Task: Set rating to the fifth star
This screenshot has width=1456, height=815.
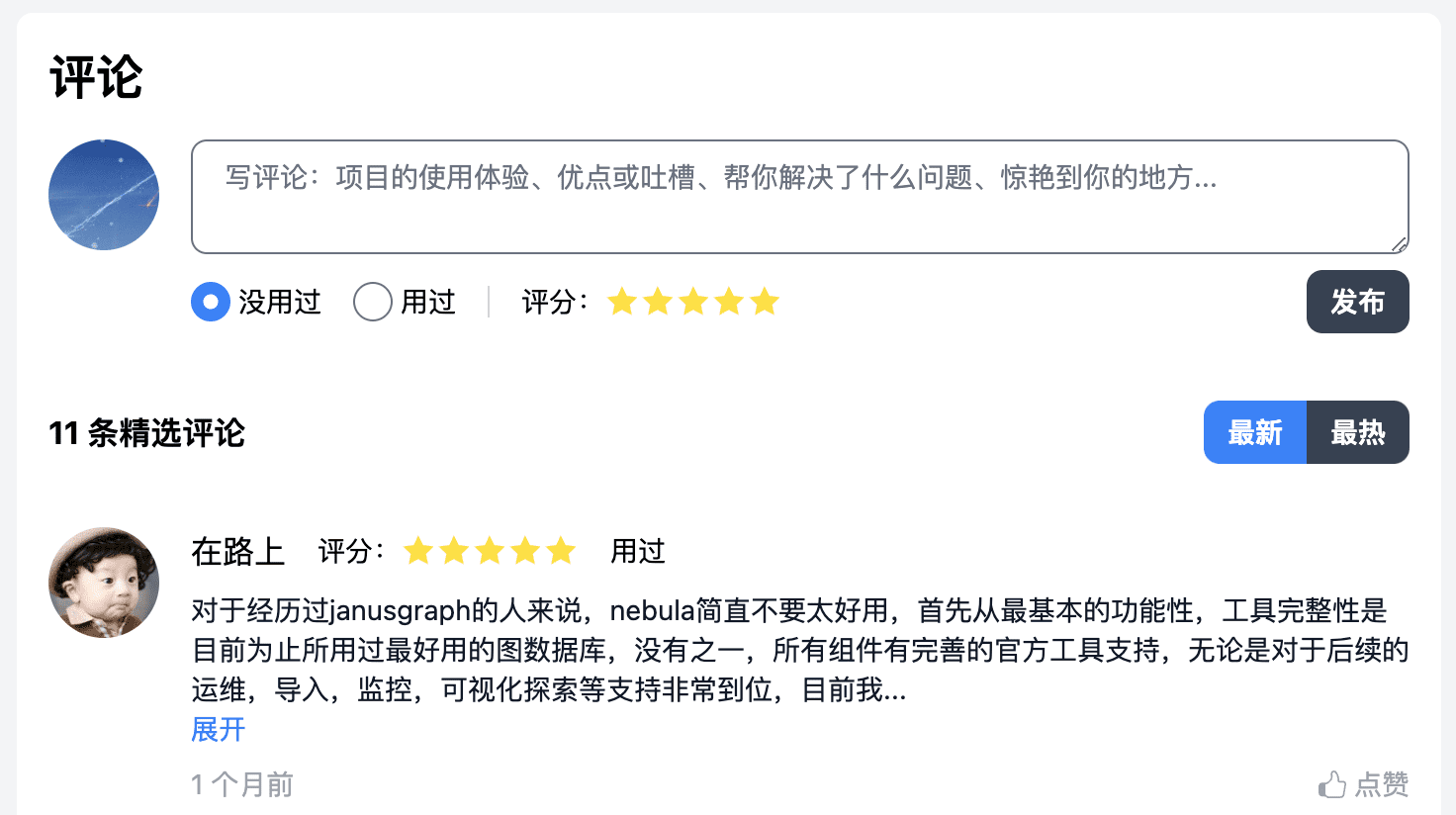Action: 765,302
